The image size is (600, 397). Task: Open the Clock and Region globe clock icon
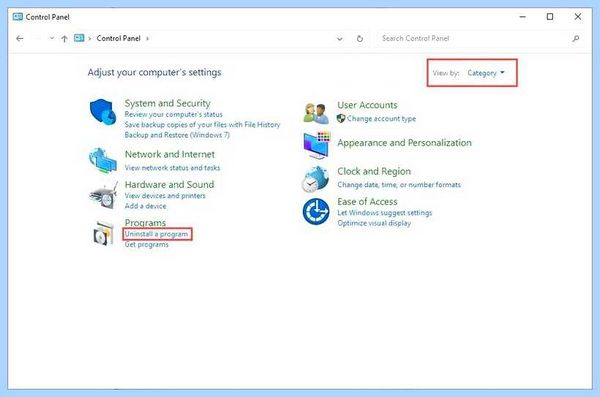pos(315,179)
